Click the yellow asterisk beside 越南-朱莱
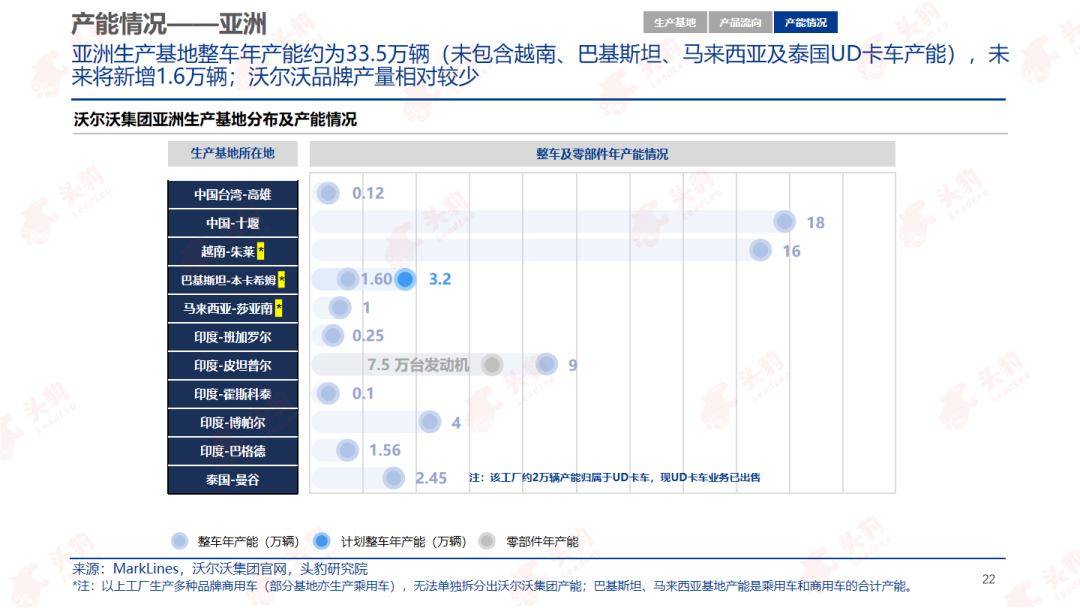1080x608 pixels. (x=260, y=251)
